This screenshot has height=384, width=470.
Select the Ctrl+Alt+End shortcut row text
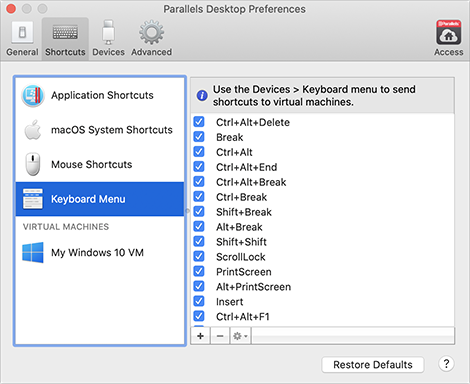tap(246, 167)
